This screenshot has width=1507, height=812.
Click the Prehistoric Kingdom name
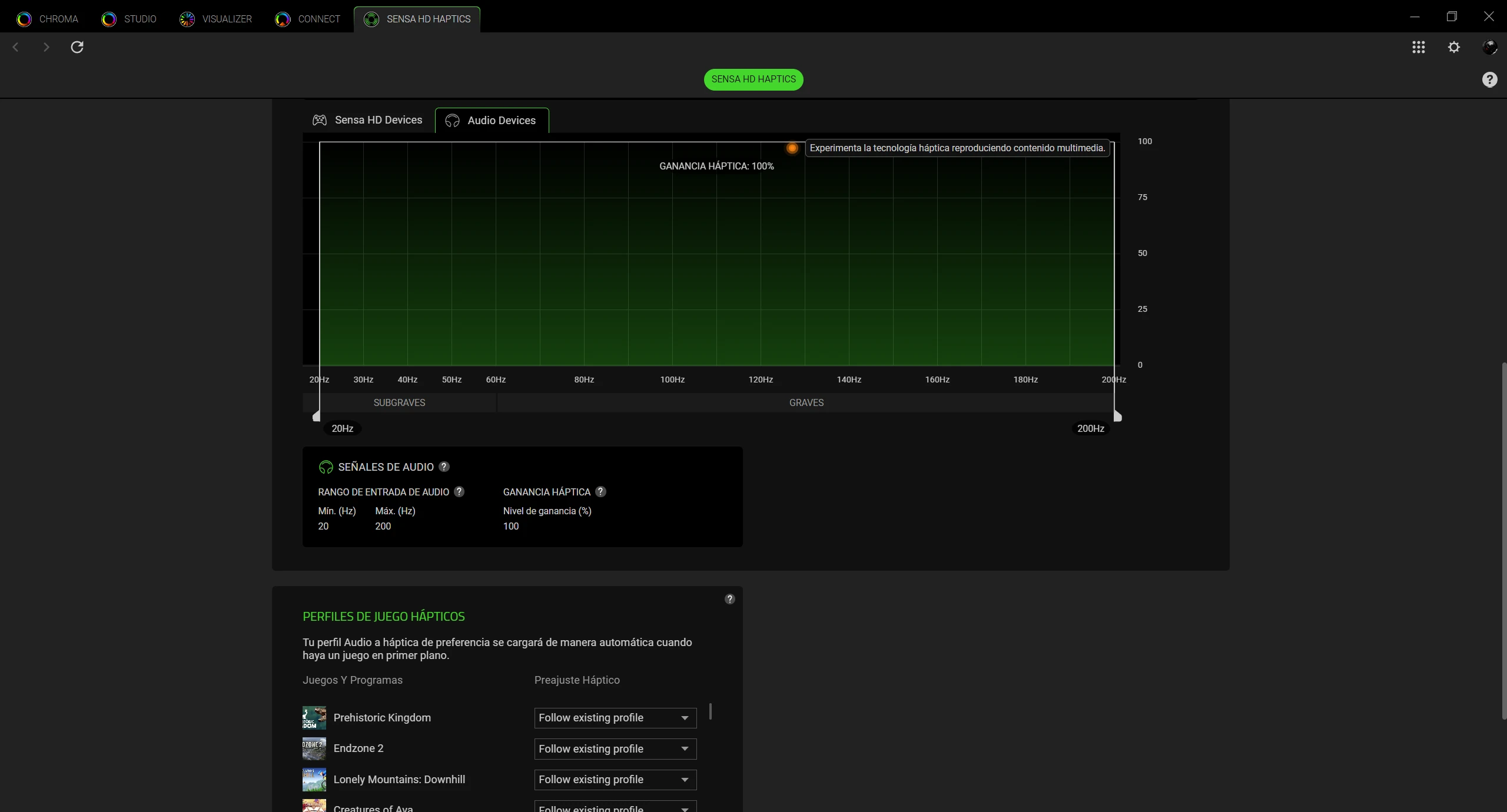382,718
